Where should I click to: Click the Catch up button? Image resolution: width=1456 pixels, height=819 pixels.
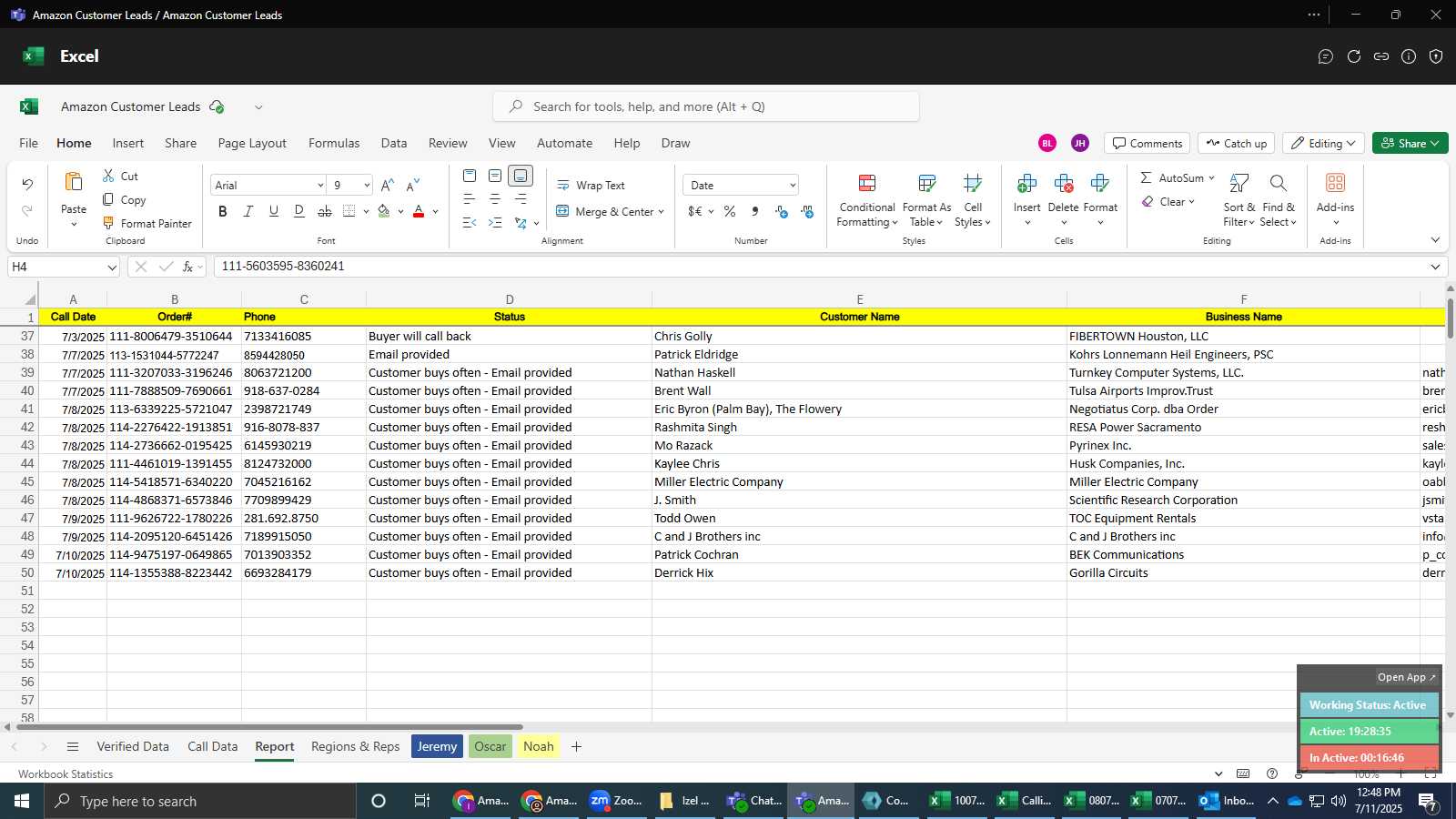[x=1236, y=143]
